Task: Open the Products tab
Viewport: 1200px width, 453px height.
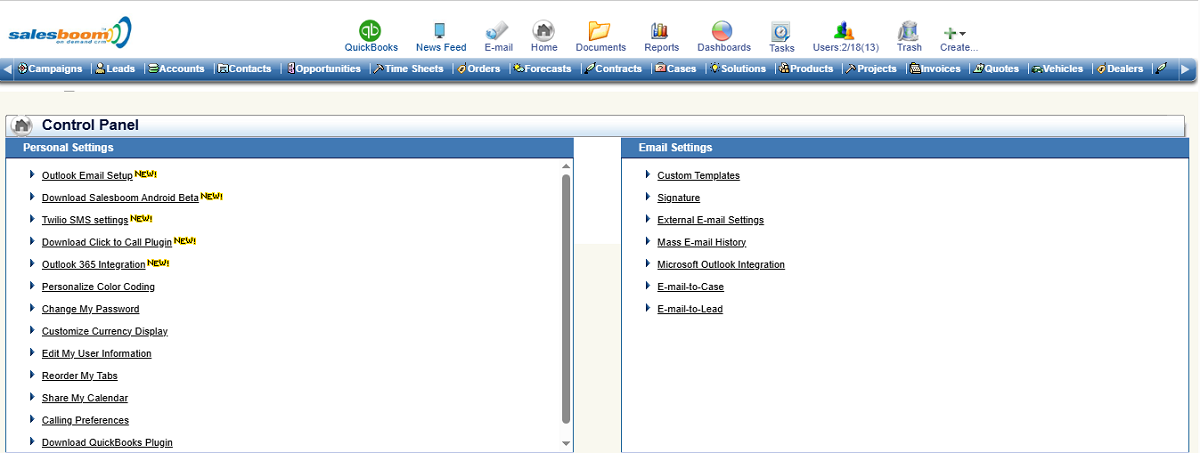Action: (806, 69)
